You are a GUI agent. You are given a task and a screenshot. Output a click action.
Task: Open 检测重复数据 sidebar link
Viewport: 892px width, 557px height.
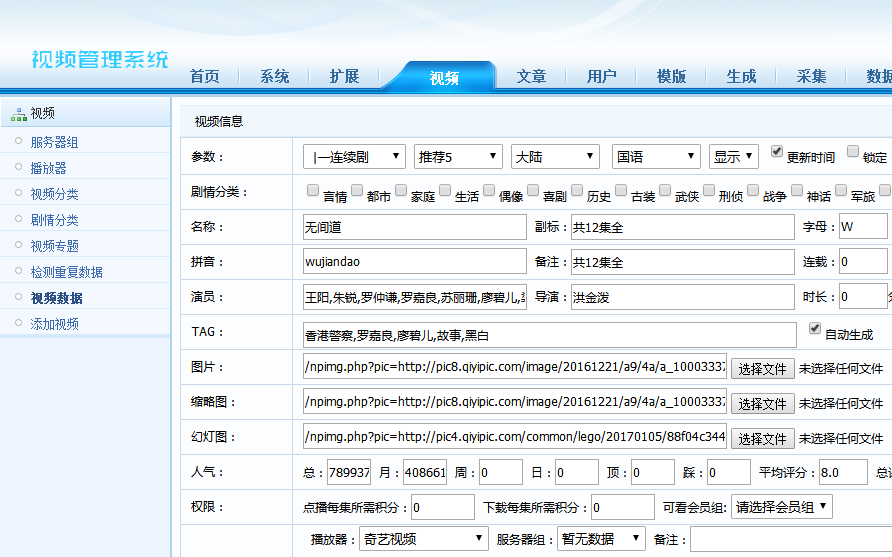[67, 272]
